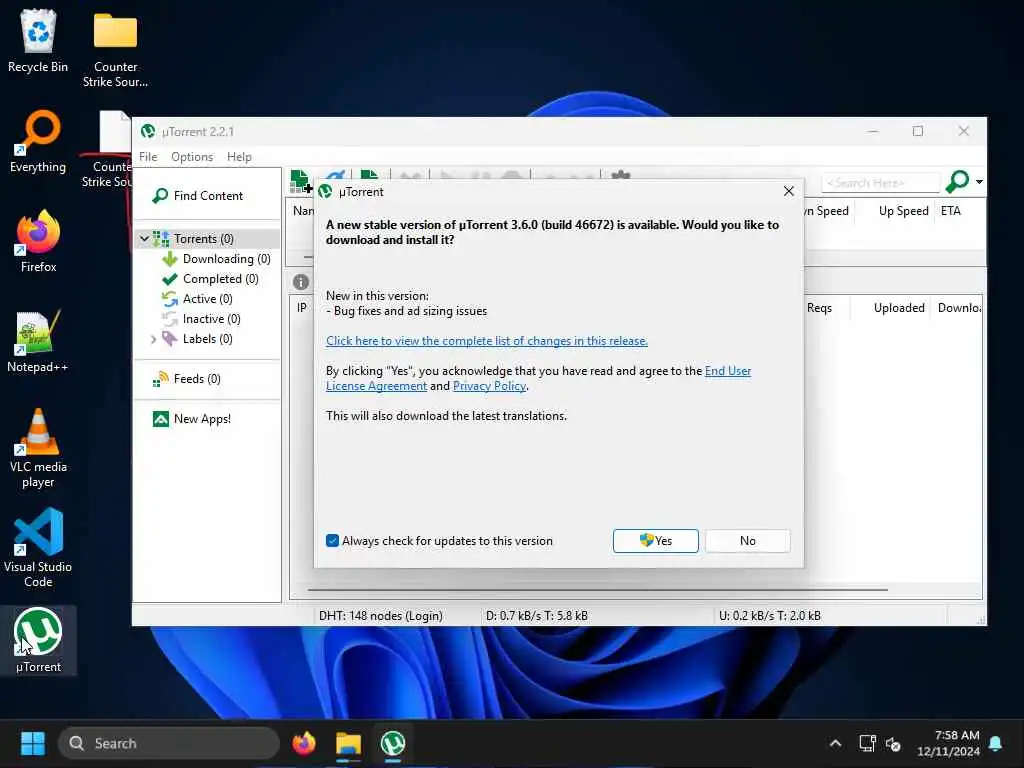Click the Completed checkmark icon
Screen dimensions: 1024x768
170,279
